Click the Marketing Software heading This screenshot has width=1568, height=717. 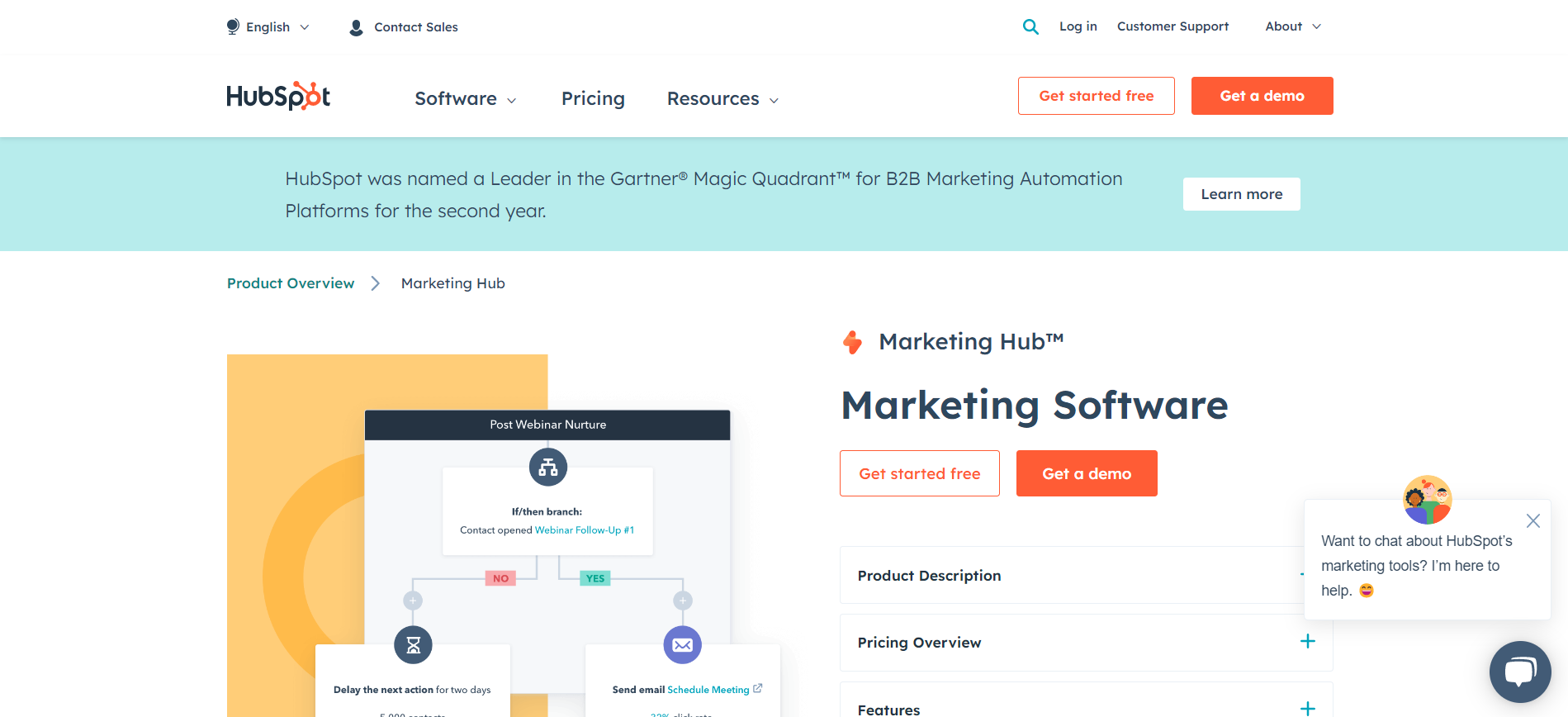pyautogui.click(x=1035, y=406)
